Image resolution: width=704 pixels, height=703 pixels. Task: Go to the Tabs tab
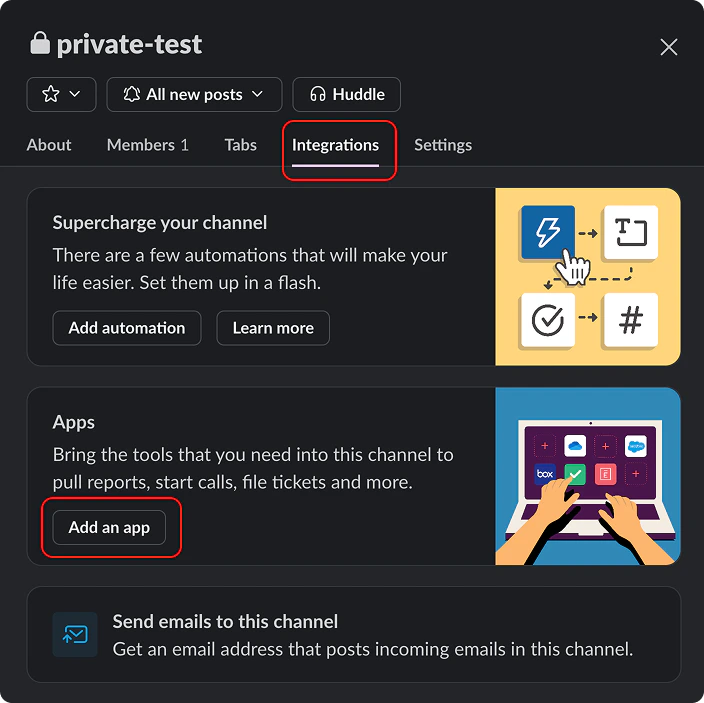click(241, 145)
